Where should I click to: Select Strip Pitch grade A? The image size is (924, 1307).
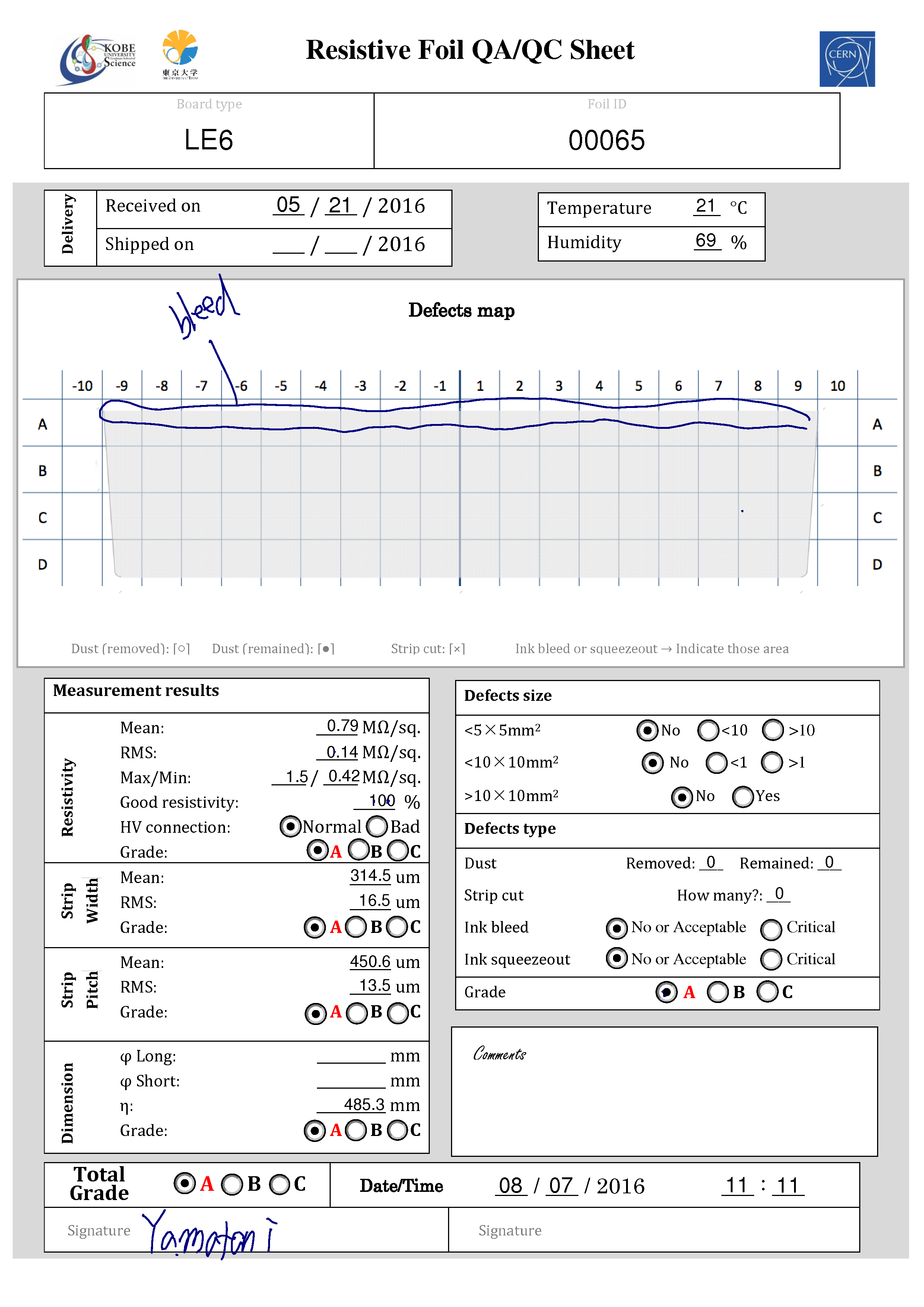[316, 1013]
